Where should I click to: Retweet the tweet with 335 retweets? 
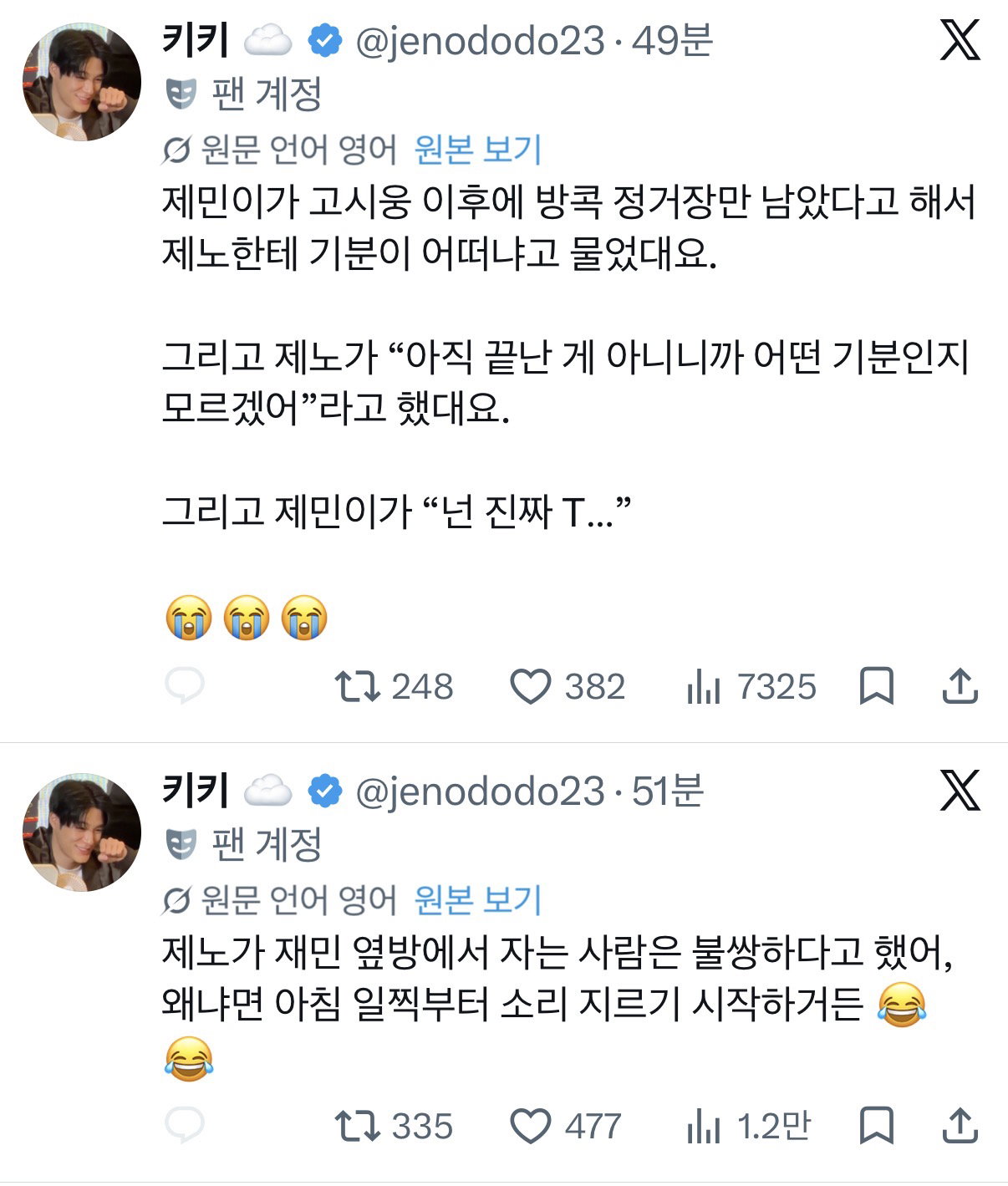[394, 1127]
